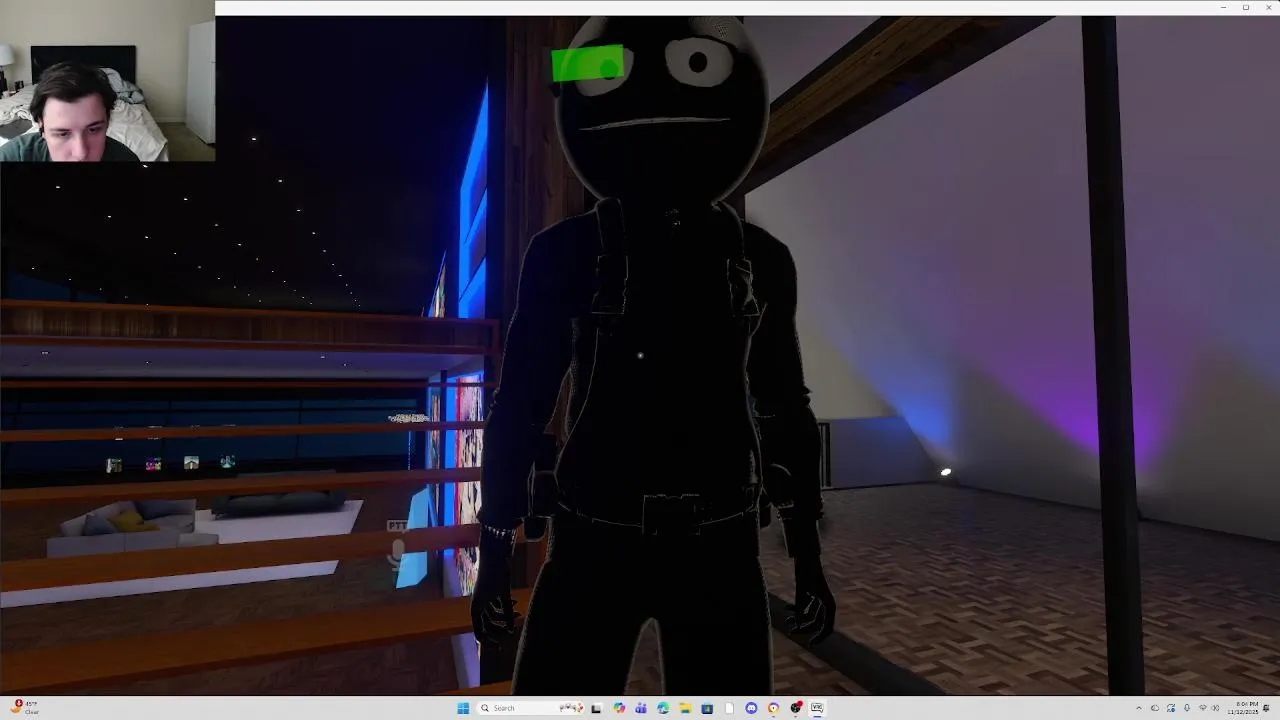Viewport: 1280px width, 720px height.
Task: Select the fourth, teal world thumbnail
Action: (228, 461)
